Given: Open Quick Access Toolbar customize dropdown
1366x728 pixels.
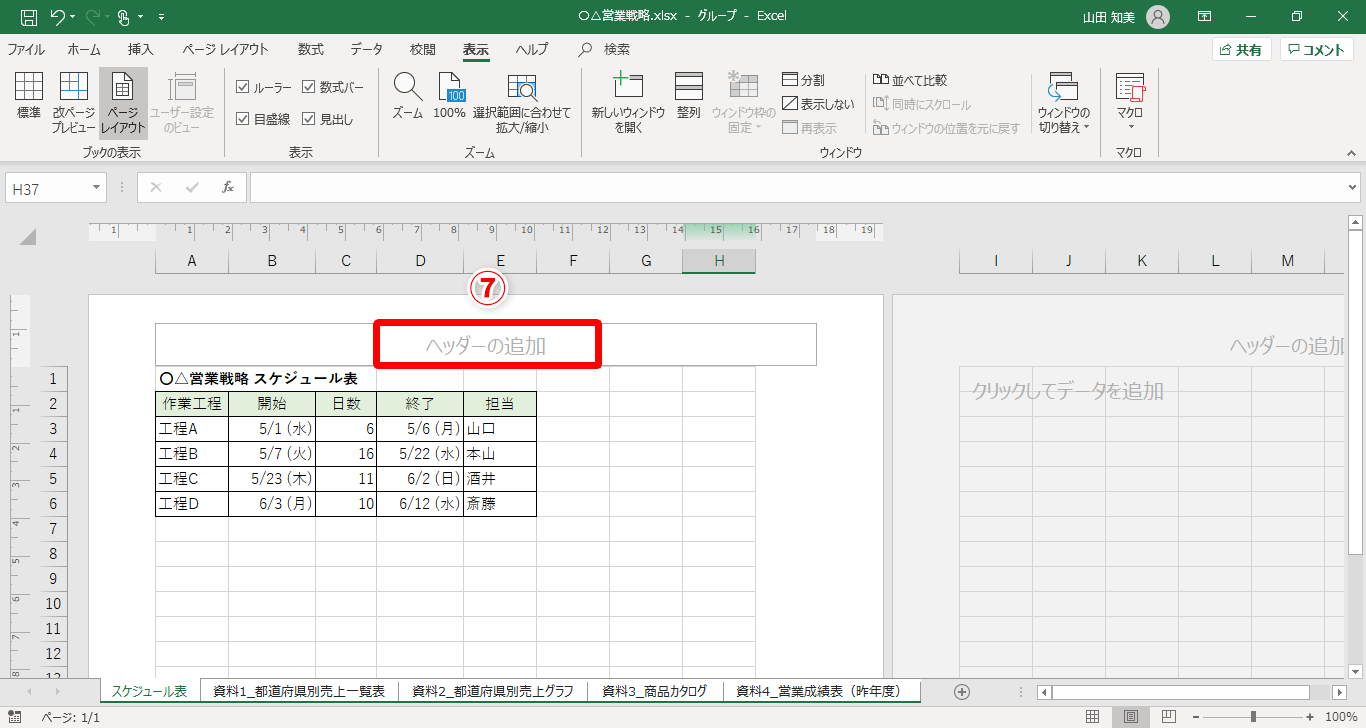Looking at the screenshot, I should pos(162,16).
